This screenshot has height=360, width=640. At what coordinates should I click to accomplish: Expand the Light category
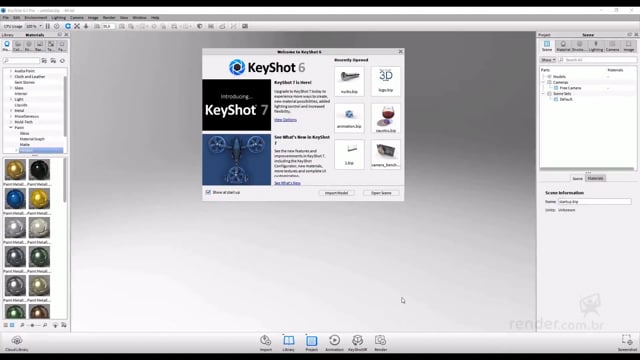pyautogui.click(x=11, y=100)
